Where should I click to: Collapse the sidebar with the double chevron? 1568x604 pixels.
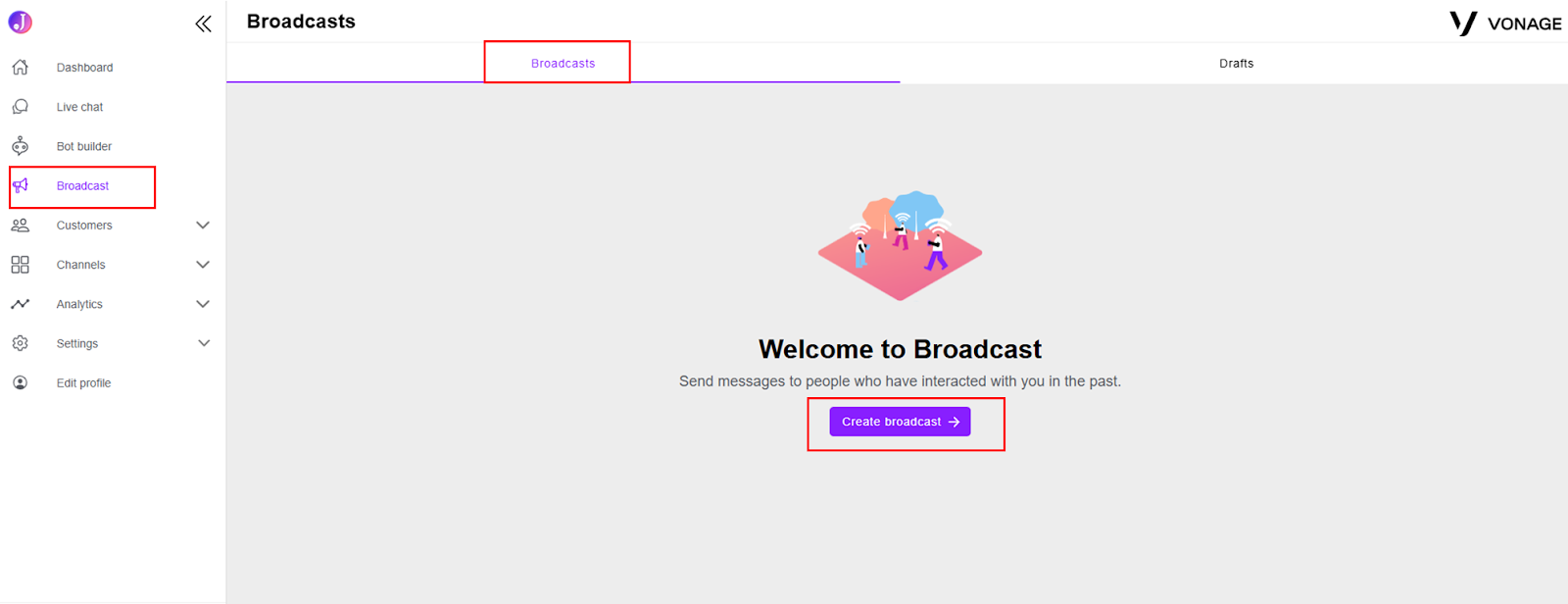tap(203, 24)
